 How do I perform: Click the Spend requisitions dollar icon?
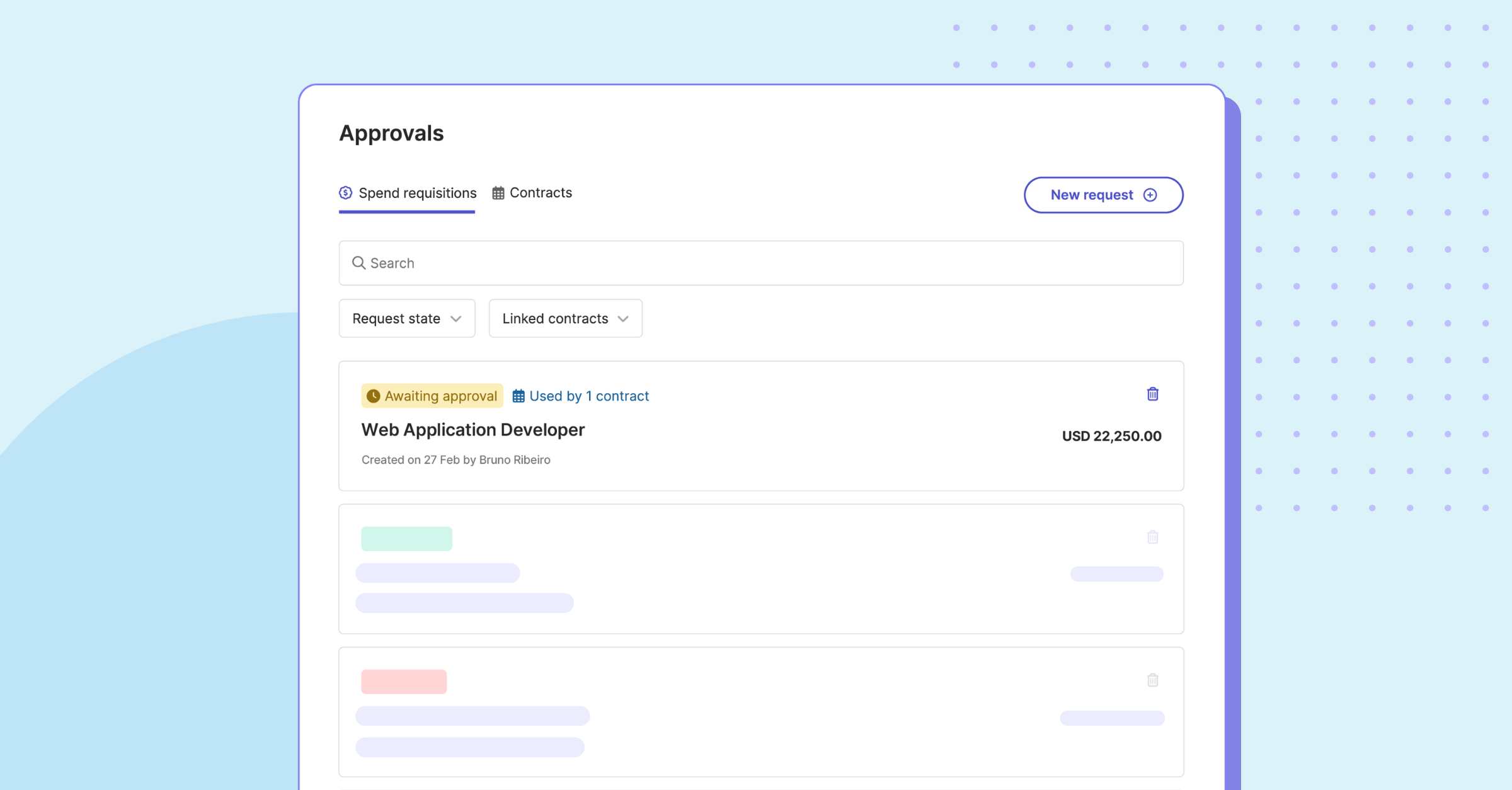click(x=345, y=193)
